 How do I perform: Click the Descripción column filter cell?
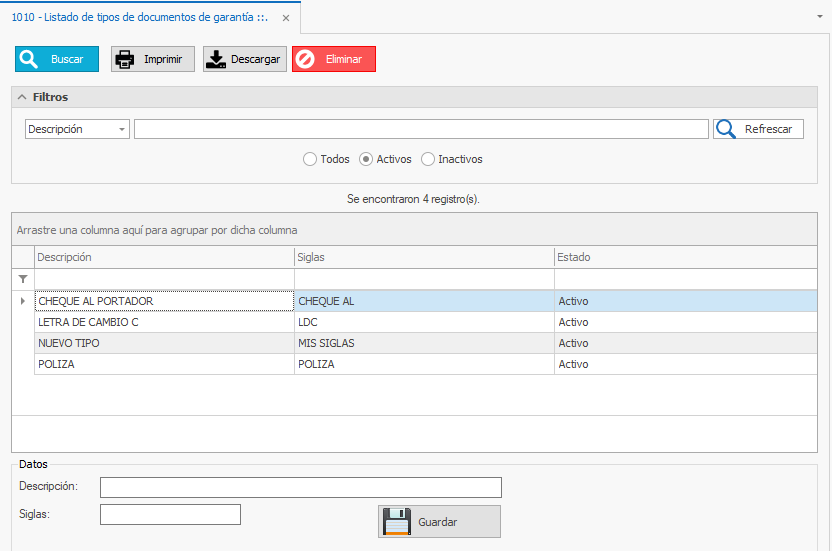pos(164,279)
